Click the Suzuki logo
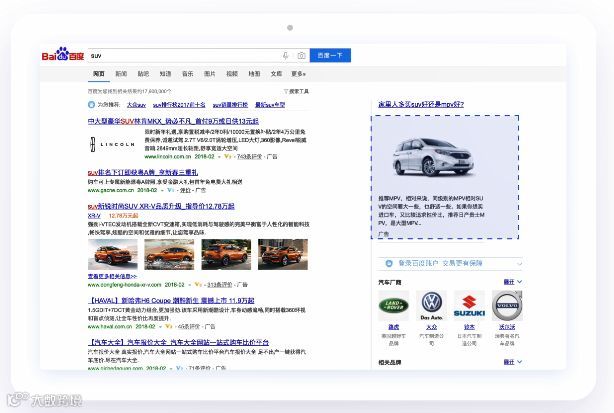This screenshot has height=413, width=614. tap(469, 305)
